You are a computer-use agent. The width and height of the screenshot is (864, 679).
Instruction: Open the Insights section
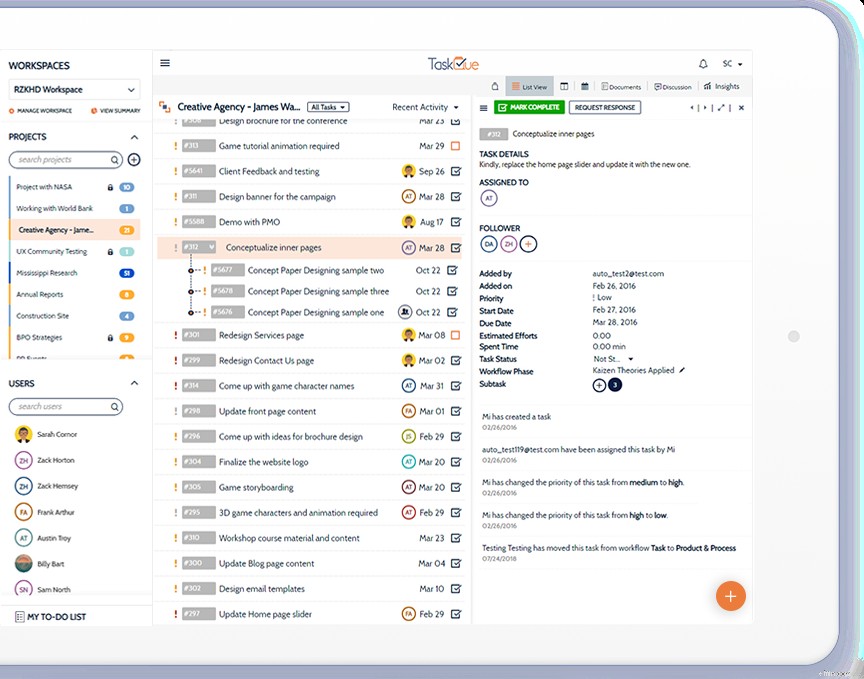pyautogui.click(x=722, y=87)
